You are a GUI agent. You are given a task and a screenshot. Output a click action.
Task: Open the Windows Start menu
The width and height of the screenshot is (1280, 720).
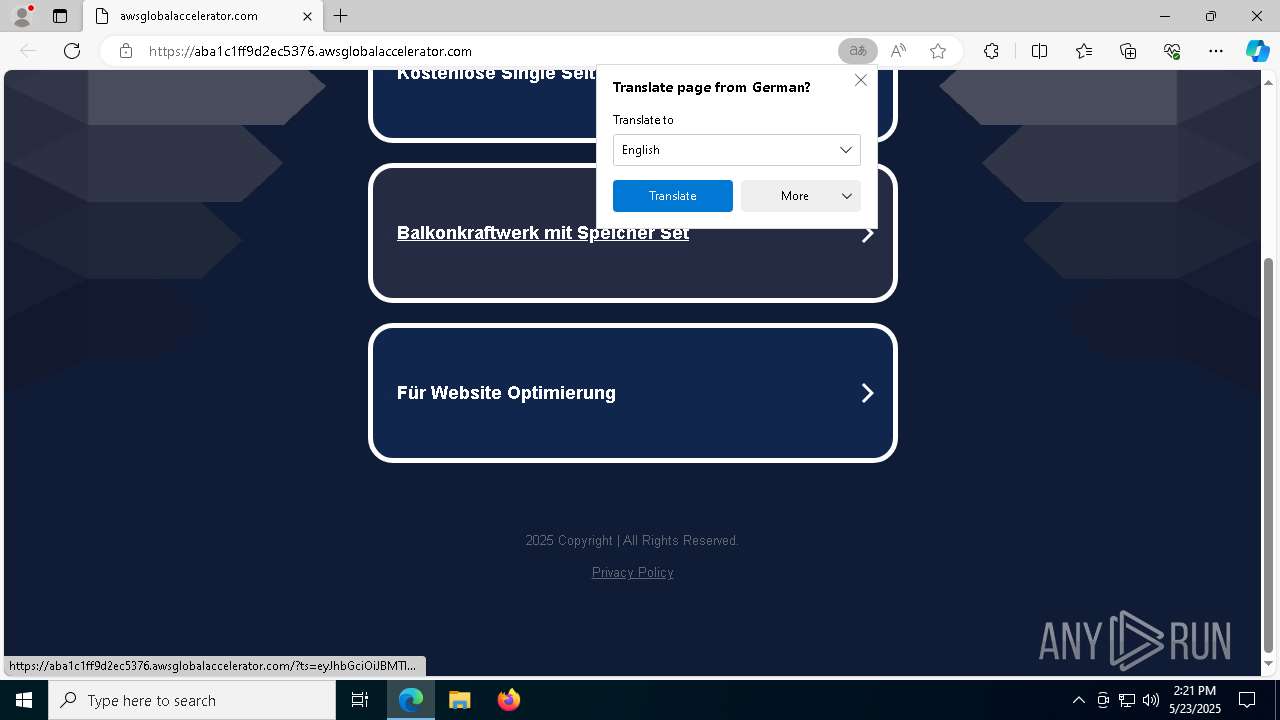point(24,700)
